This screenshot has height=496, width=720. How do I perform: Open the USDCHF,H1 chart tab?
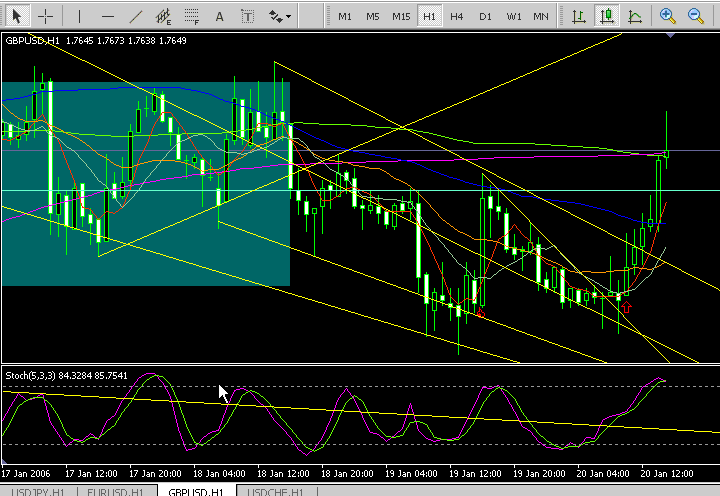click(276, 492)
